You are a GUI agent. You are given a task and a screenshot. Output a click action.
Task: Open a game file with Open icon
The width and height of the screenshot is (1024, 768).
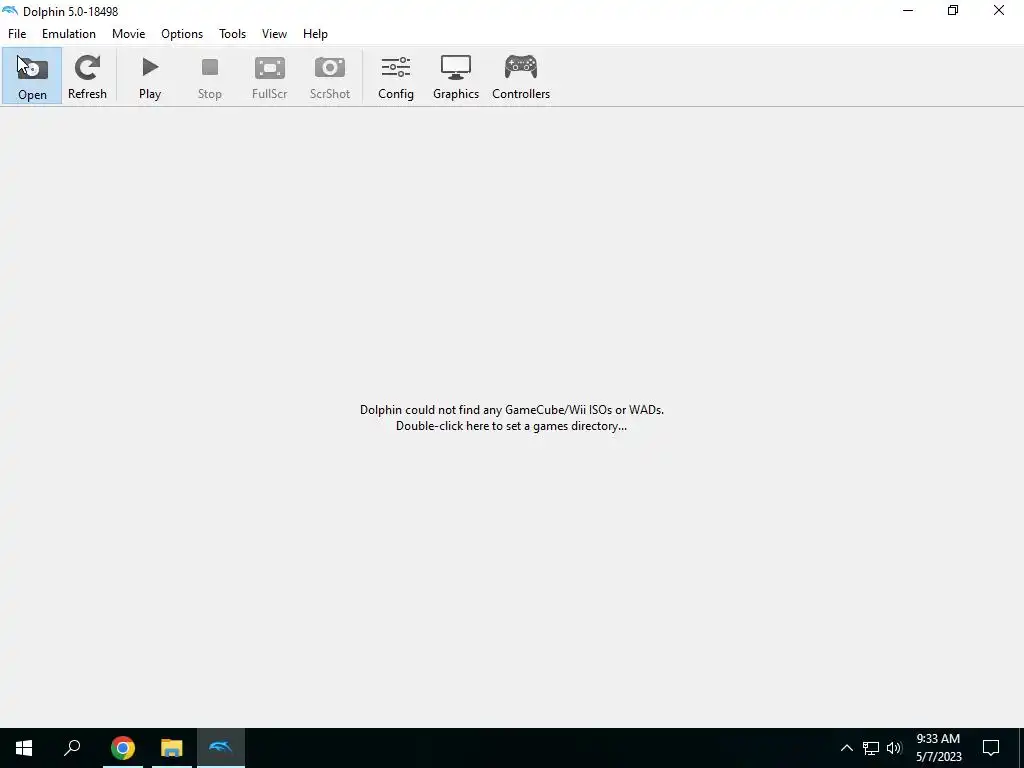pyautogui.click(x=32, y=76)
